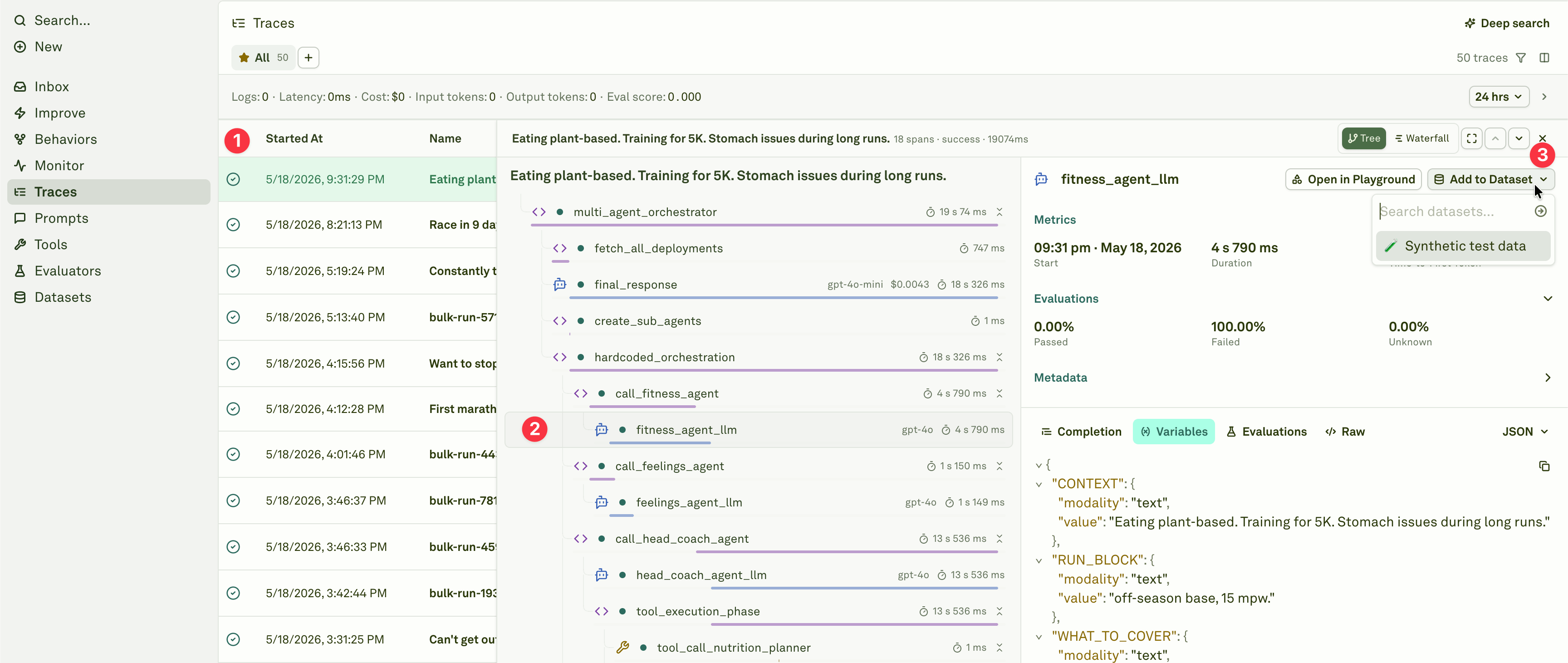The image size is (1568, 663).
Task: Collapse tool_execution_phase span children
Action: (x=1000, y=611)
